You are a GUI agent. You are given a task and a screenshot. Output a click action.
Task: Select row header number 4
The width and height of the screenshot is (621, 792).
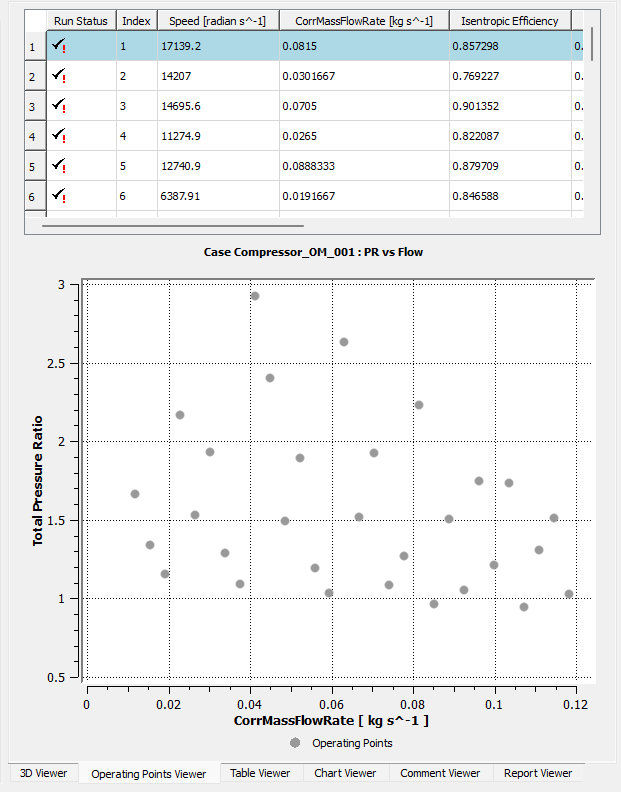tap(35, 136)
